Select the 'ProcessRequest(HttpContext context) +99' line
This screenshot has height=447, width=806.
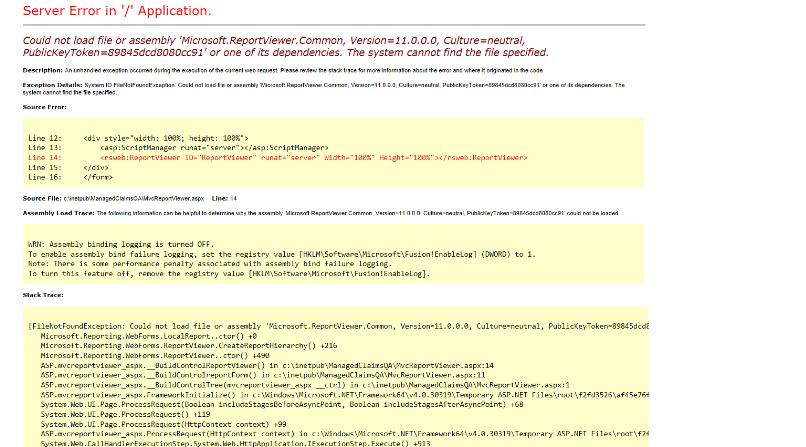click(x=163, y=425)
